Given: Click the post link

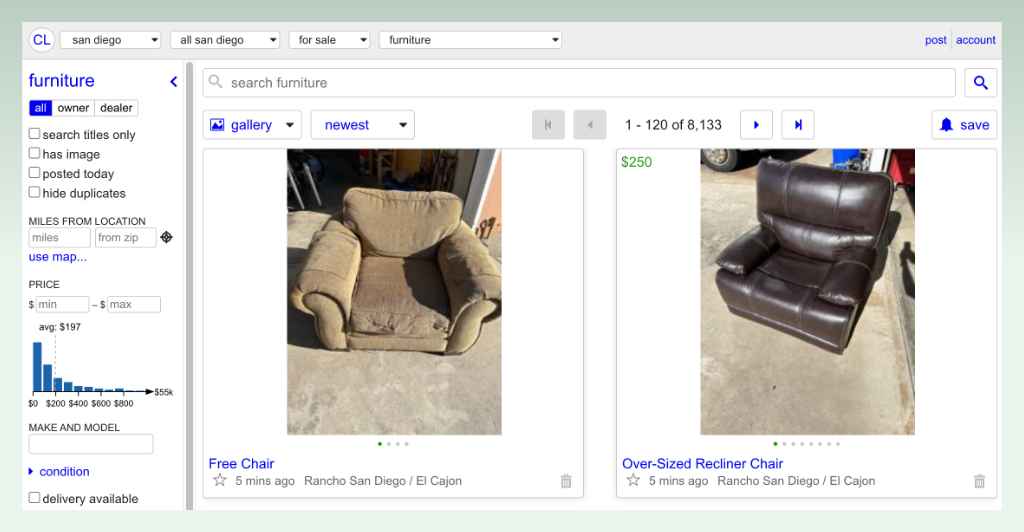Looking at the screenshot, I should click(x=935, y=40).
